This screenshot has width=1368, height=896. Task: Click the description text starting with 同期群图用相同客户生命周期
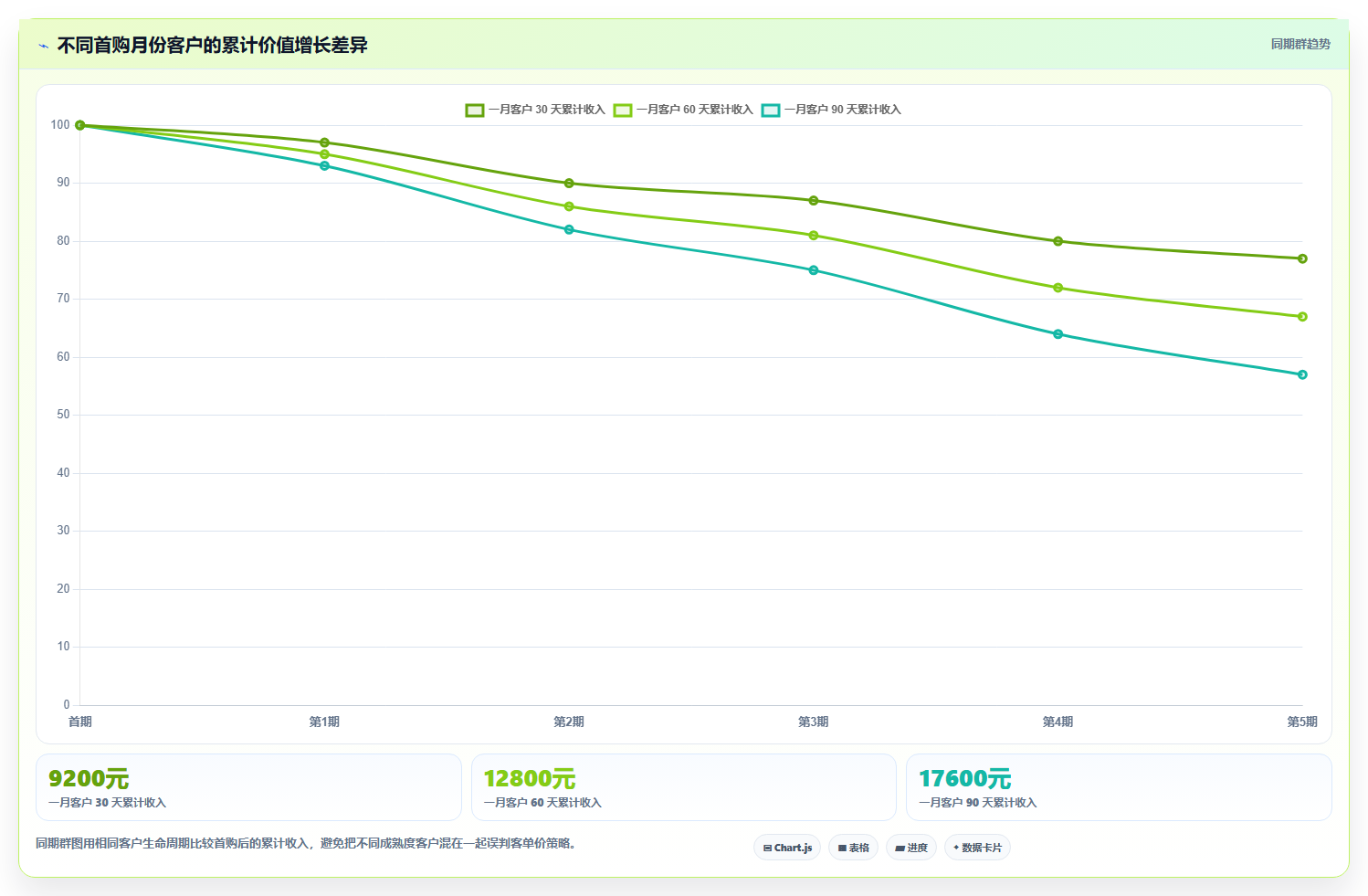point(307,843)
